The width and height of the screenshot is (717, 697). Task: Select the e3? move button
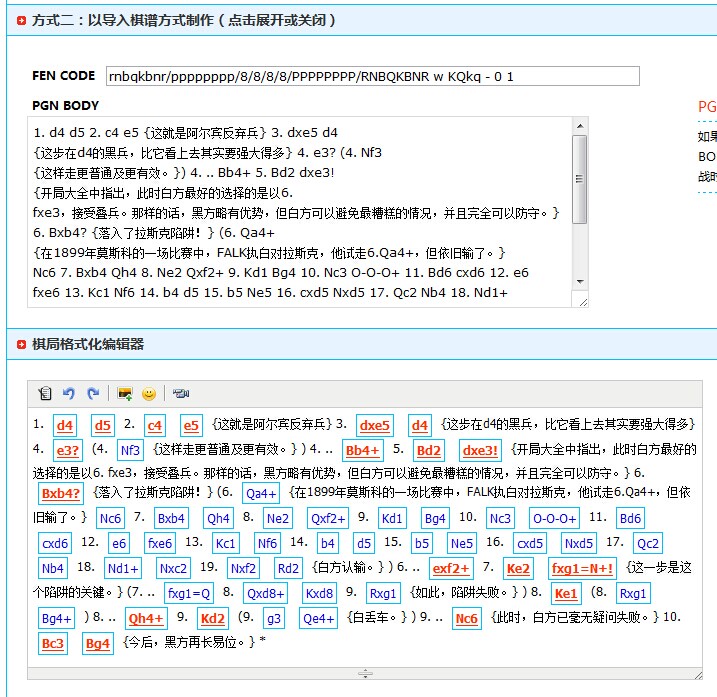(x=68, y=450)
